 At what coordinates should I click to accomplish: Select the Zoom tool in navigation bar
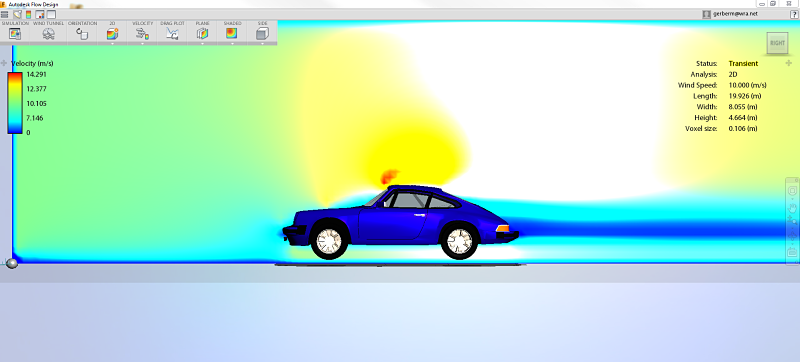point(792,221)
